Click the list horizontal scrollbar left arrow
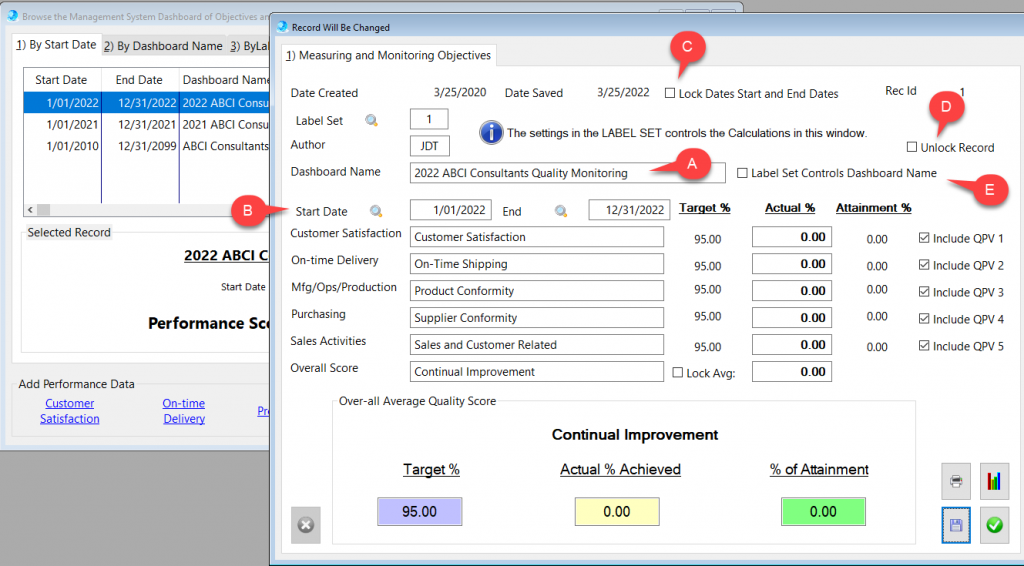The height and width of the screenshot is (566, 1024). point(30,210)
